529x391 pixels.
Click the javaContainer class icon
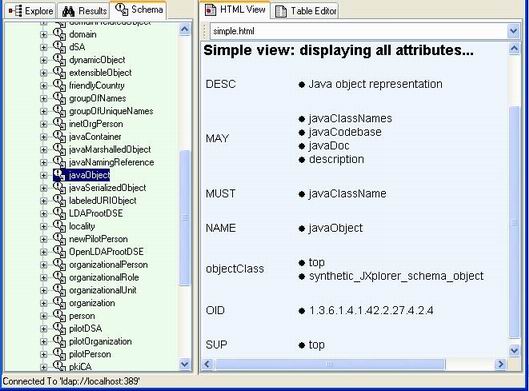pyautogui.click(x=59, y=137)
